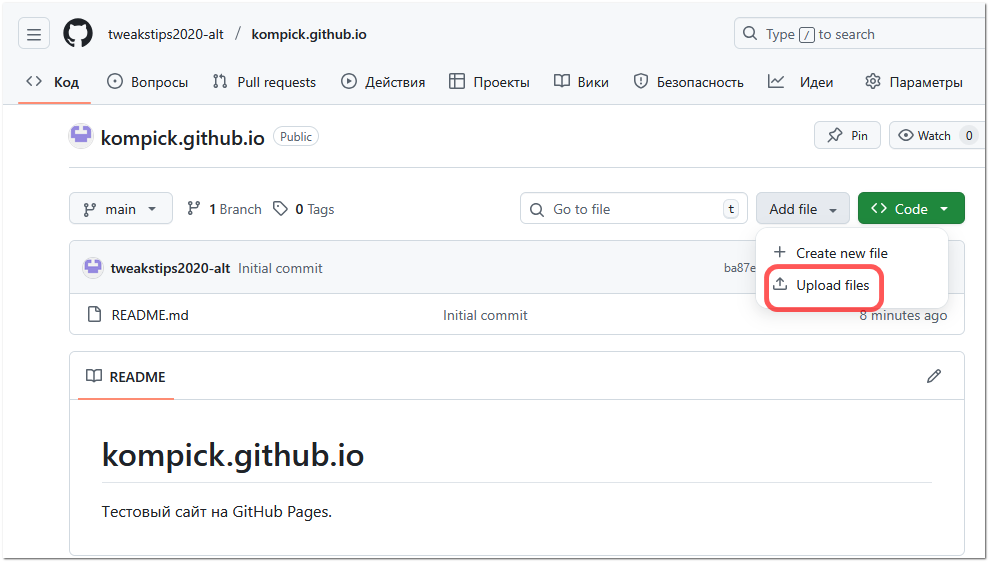The width and height of the screenshot is (989, 562).
Task: Toggle the Add file dropdown
Action: [x=802, y=208]
